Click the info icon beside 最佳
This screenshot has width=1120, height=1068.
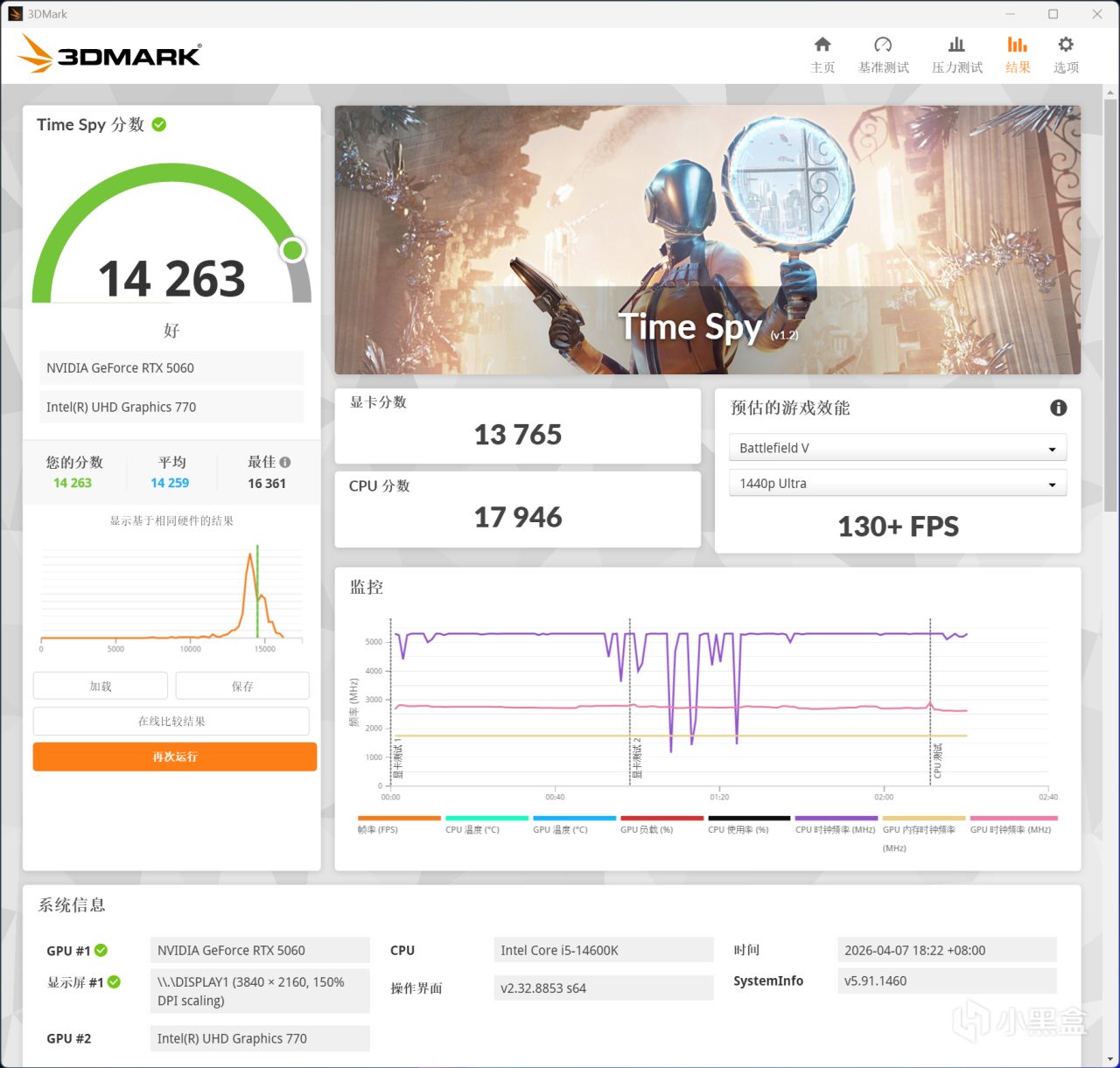(x=285, y=462)
